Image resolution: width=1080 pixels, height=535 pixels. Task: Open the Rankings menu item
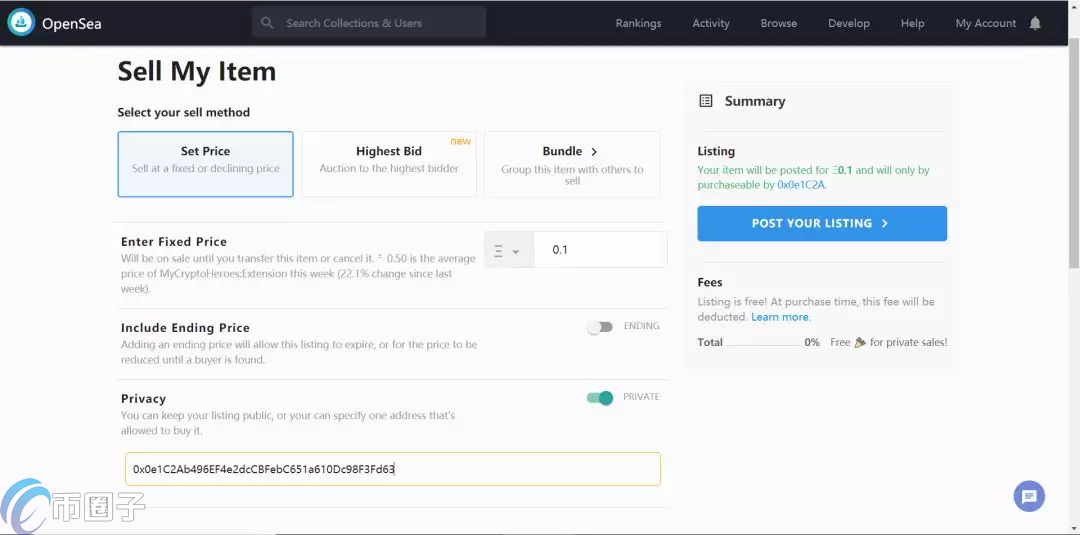tap(638, 23)
